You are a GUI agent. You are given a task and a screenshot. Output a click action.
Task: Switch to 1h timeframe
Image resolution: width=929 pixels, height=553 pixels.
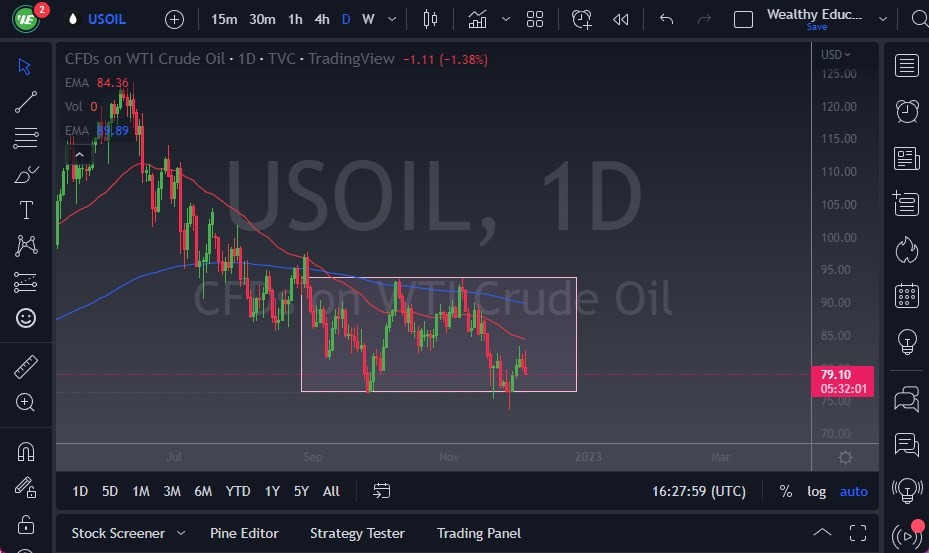click(295, 20)
